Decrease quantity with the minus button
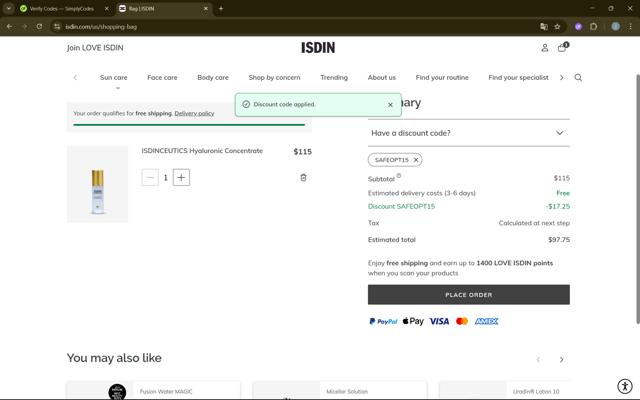The image size is (640, 400). [x=150, y=178]
